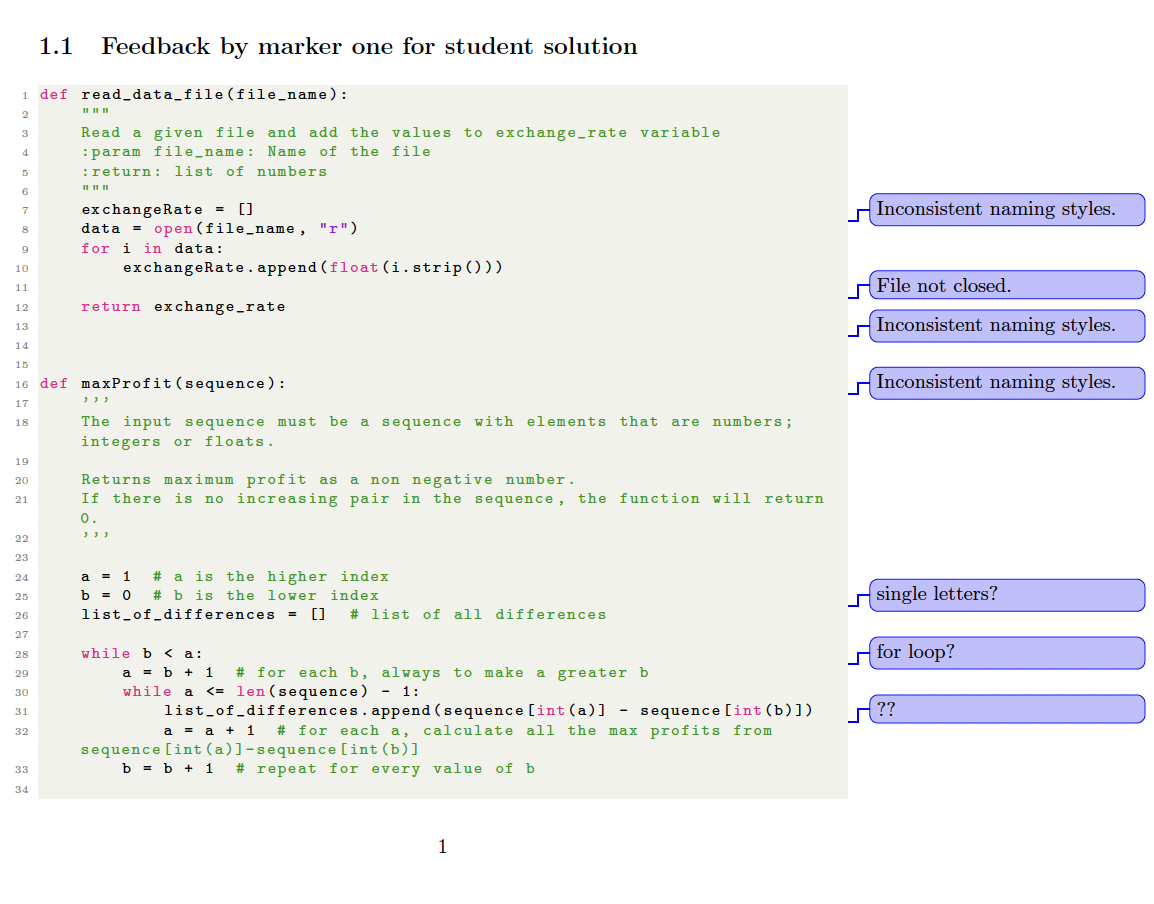Image resolution: width=1154 pixels, height=904 pixels.
Task: Click the "Returns maximum profit" docstring line
Action: click(x=328, y=480)
